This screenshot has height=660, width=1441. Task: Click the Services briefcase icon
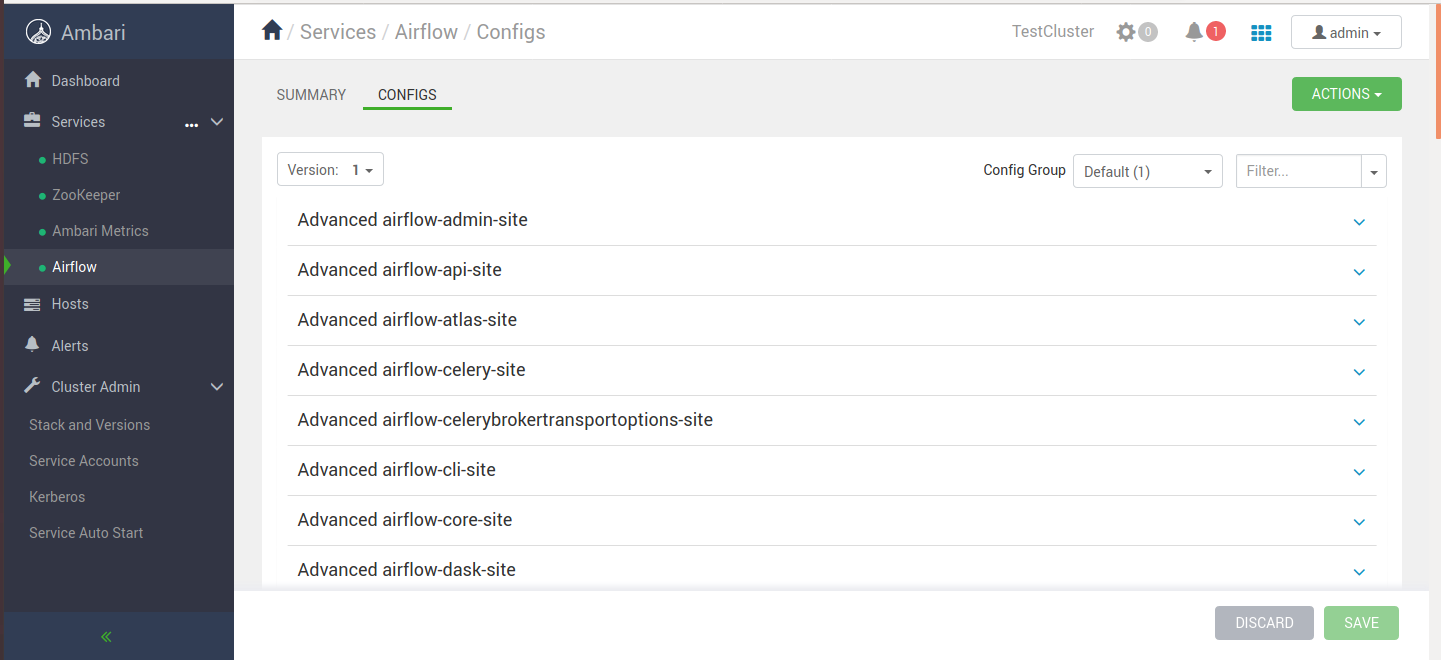tap(33, 121)
